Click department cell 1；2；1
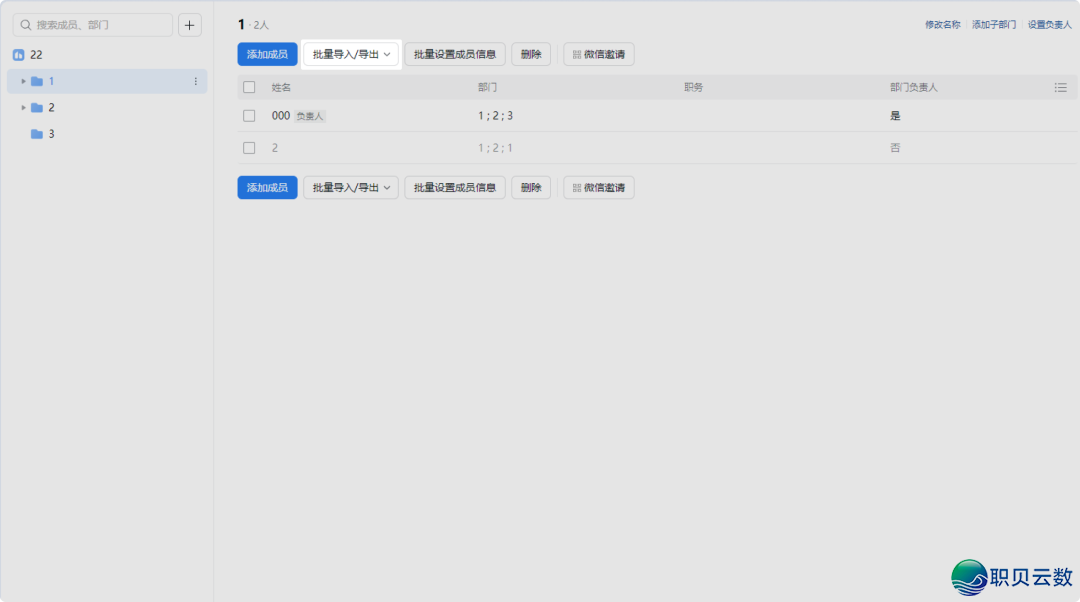 [x=495, y=148]
